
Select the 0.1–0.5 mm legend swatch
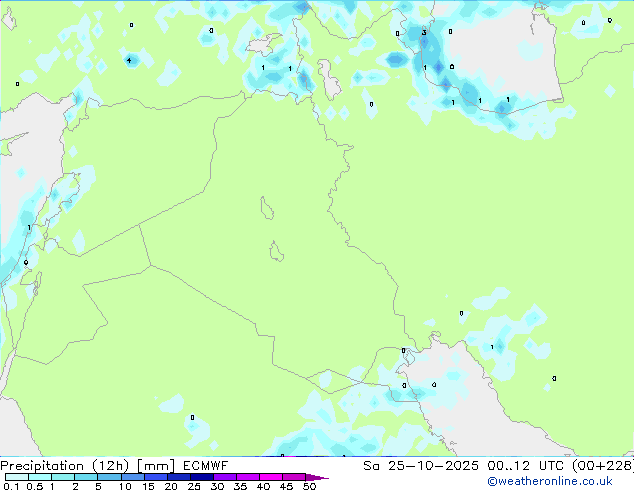click(17, 477)
